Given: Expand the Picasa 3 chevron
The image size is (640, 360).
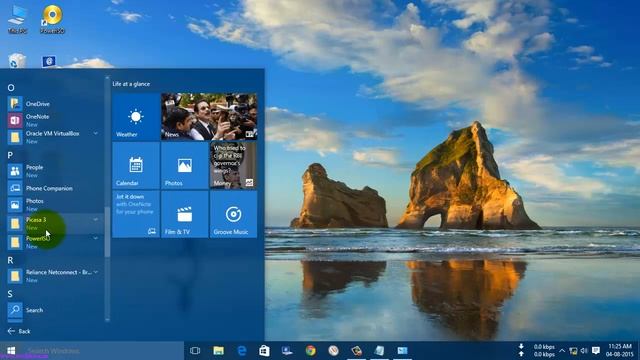Looking at the screenshot, I should (96, 220).
